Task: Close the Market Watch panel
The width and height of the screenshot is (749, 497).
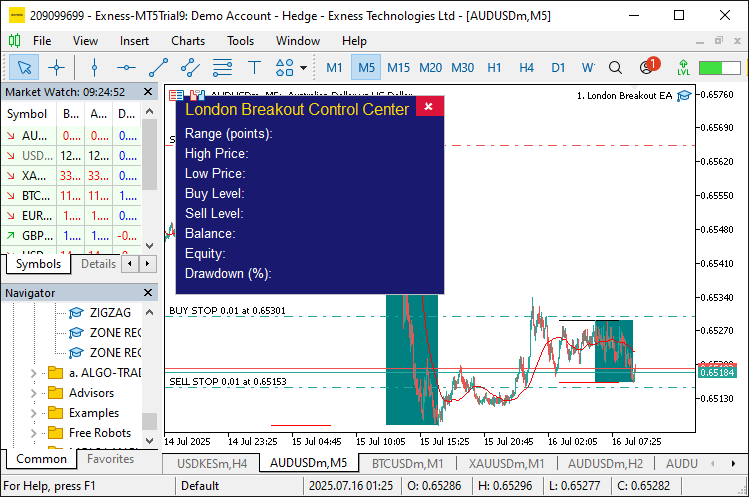Action: pyautogui.click(x=148, y=92)
